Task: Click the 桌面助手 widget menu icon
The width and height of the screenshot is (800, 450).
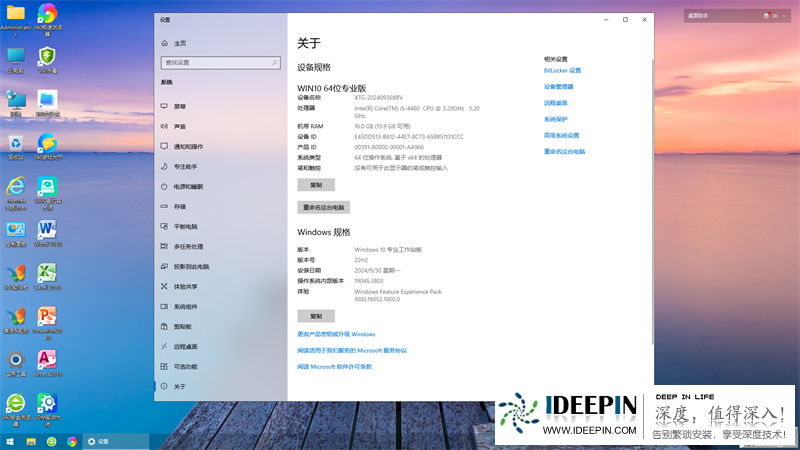Action: point(775,16)
